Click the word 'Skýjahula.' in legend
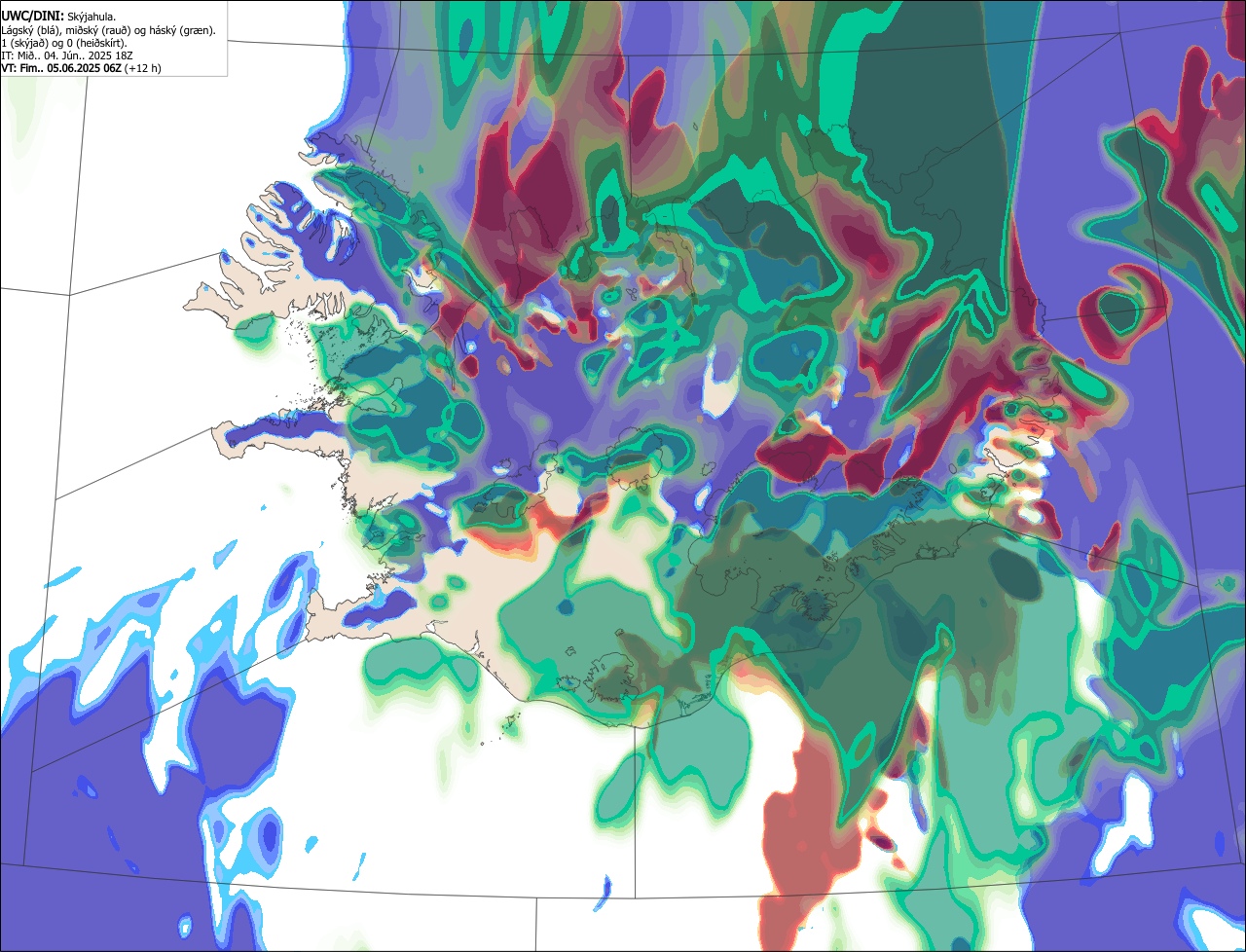The width and height of the screenshot is (1246, 952). [92, 18]
